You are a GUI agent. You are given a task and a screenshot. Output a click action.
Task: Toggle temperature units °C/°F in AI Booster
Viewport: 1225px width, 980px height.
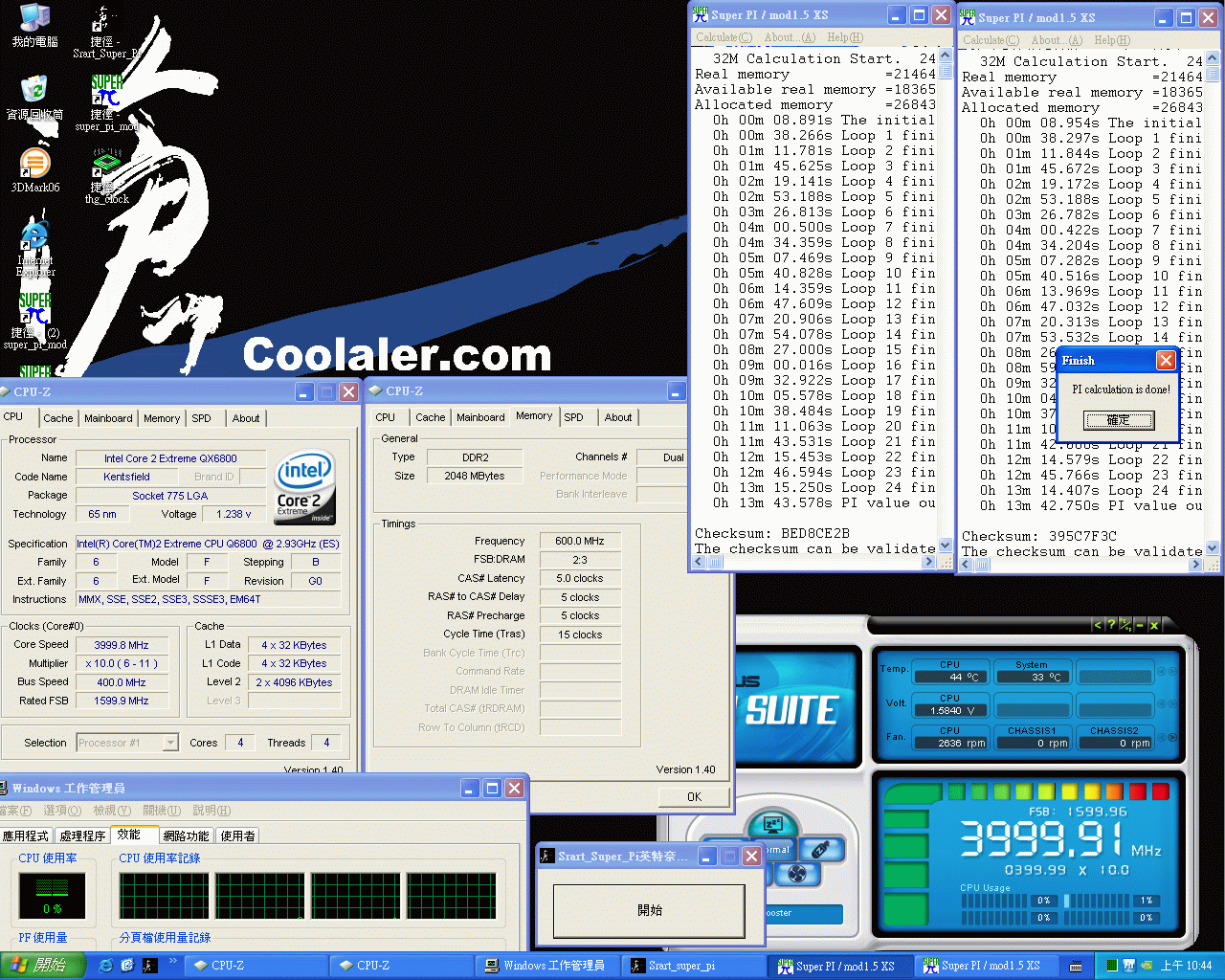tap(1125, 625)
